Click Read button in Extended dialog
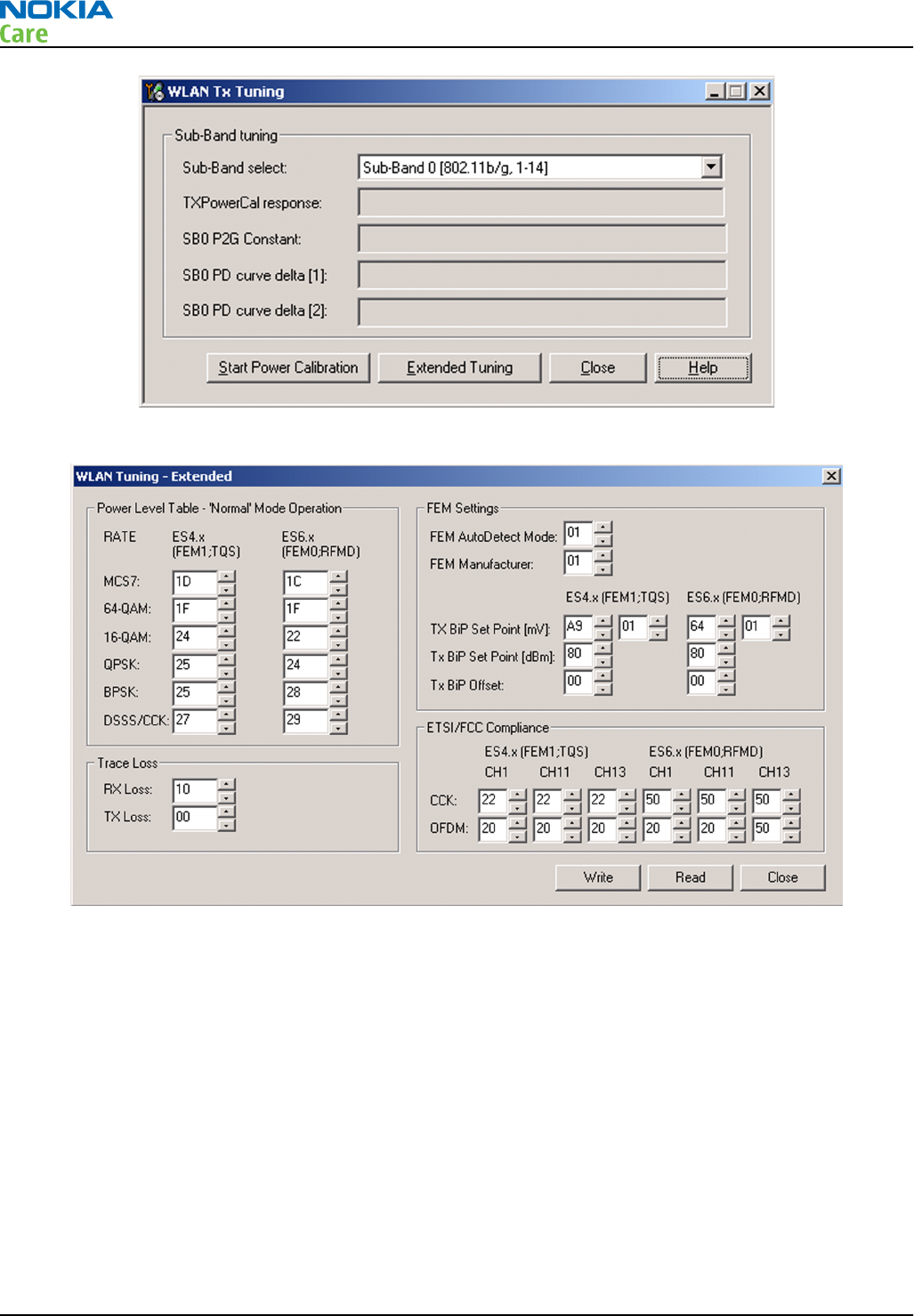 [x=690, y=877]
